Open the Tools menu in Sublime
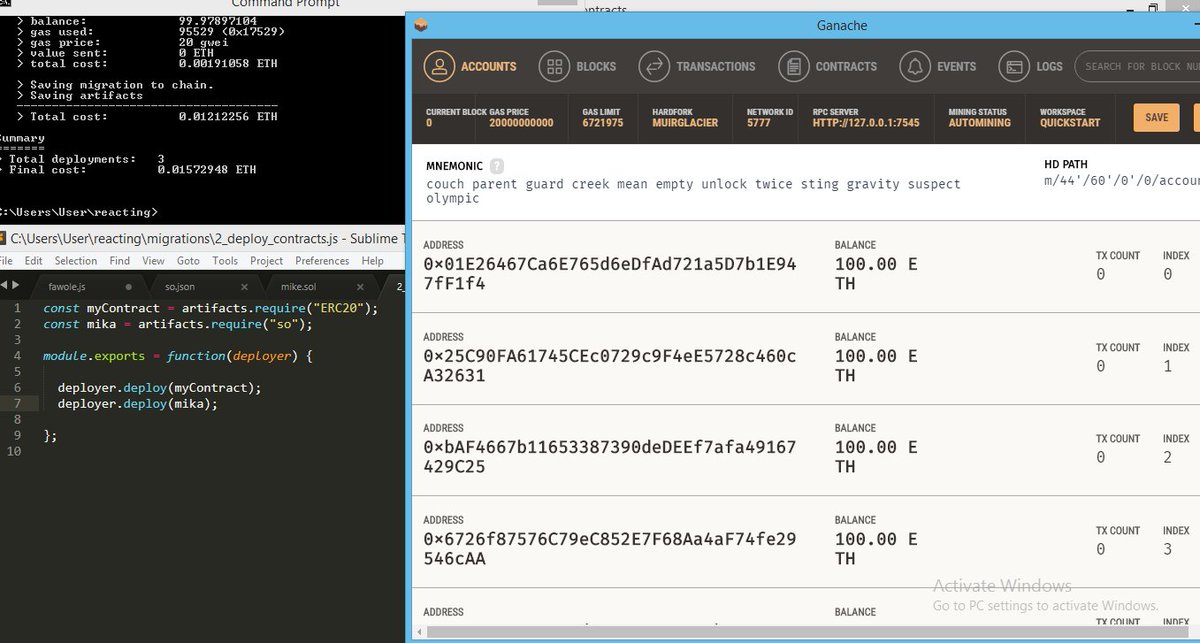 (225, 261)
